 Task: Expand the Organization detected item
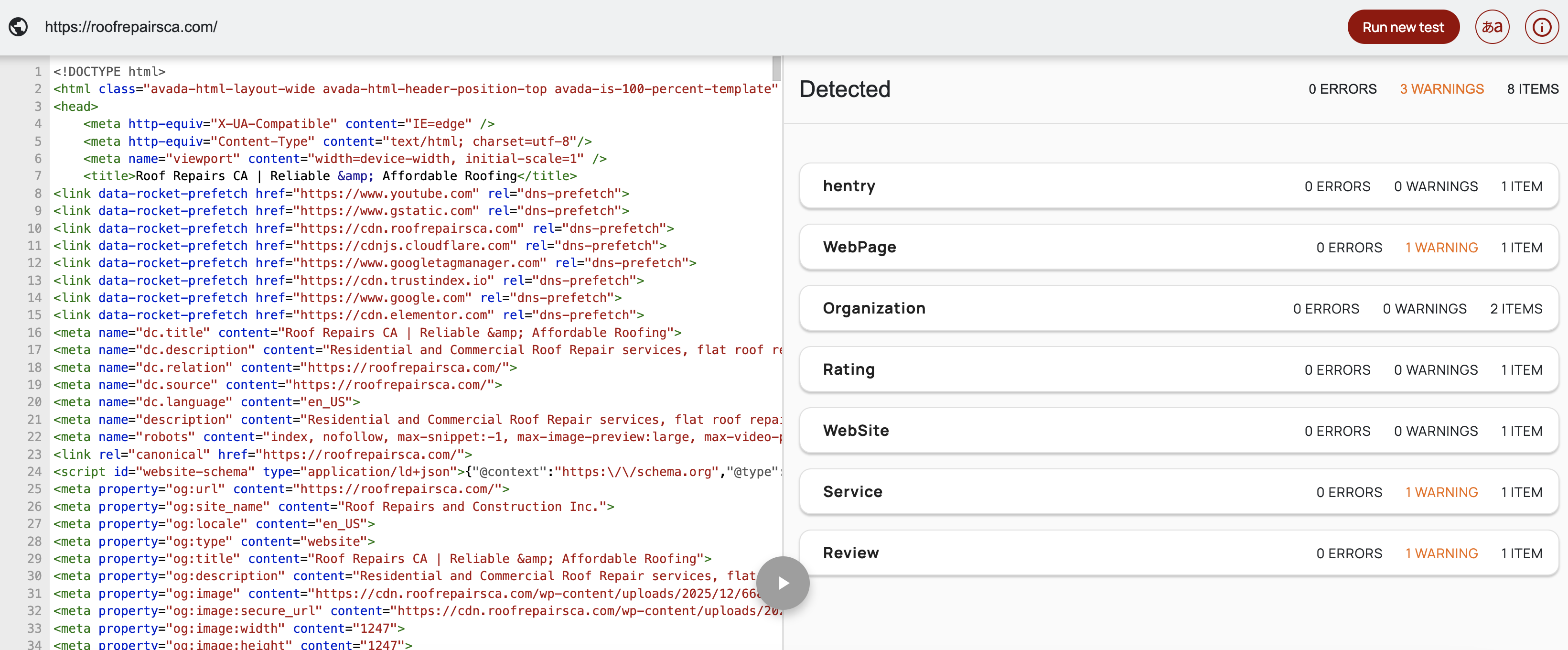pyautogui.click(x=875, y=308)
